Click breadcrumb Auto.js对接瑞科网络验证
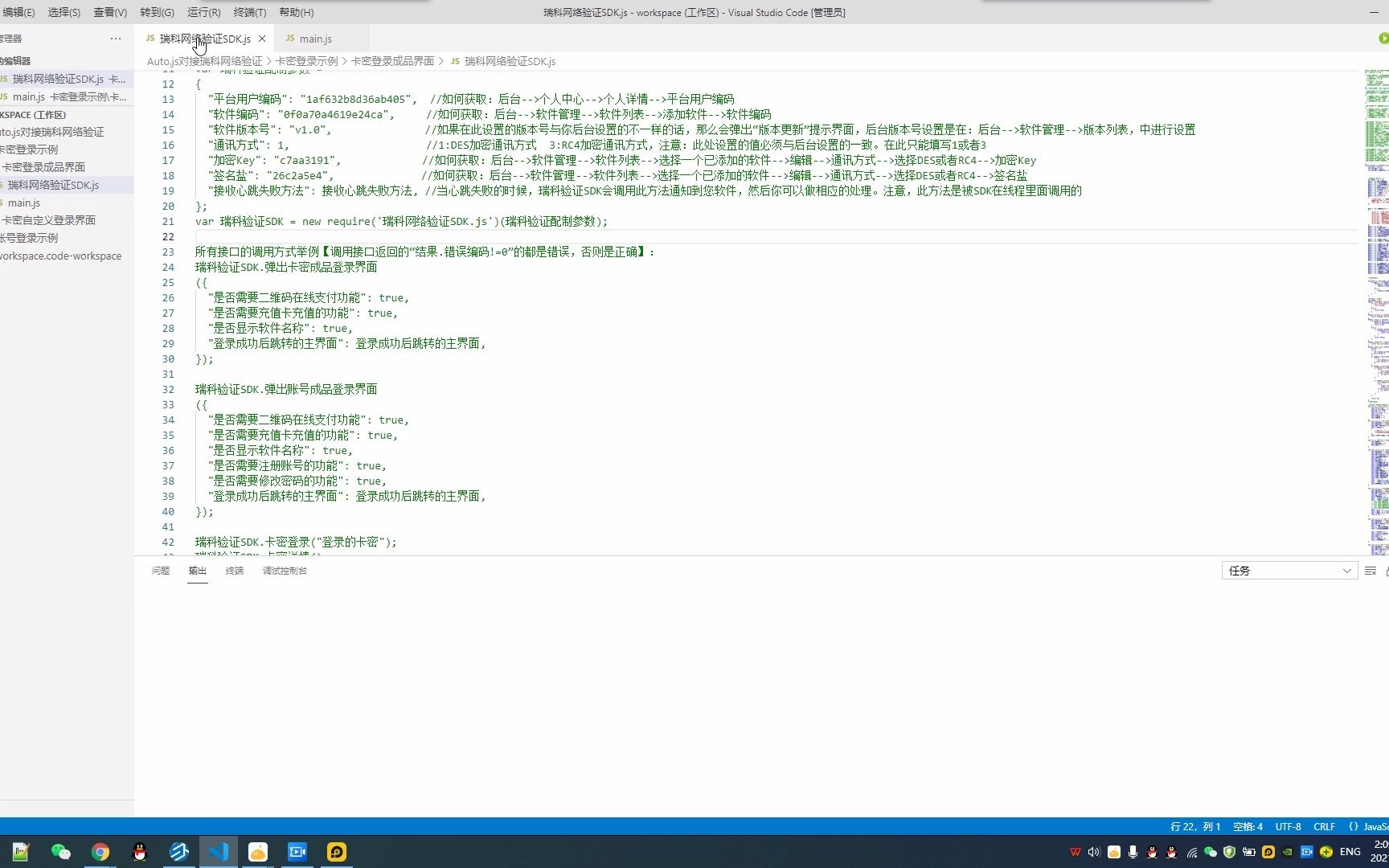This screenshot has height=868, width=1389. [204, 61]
